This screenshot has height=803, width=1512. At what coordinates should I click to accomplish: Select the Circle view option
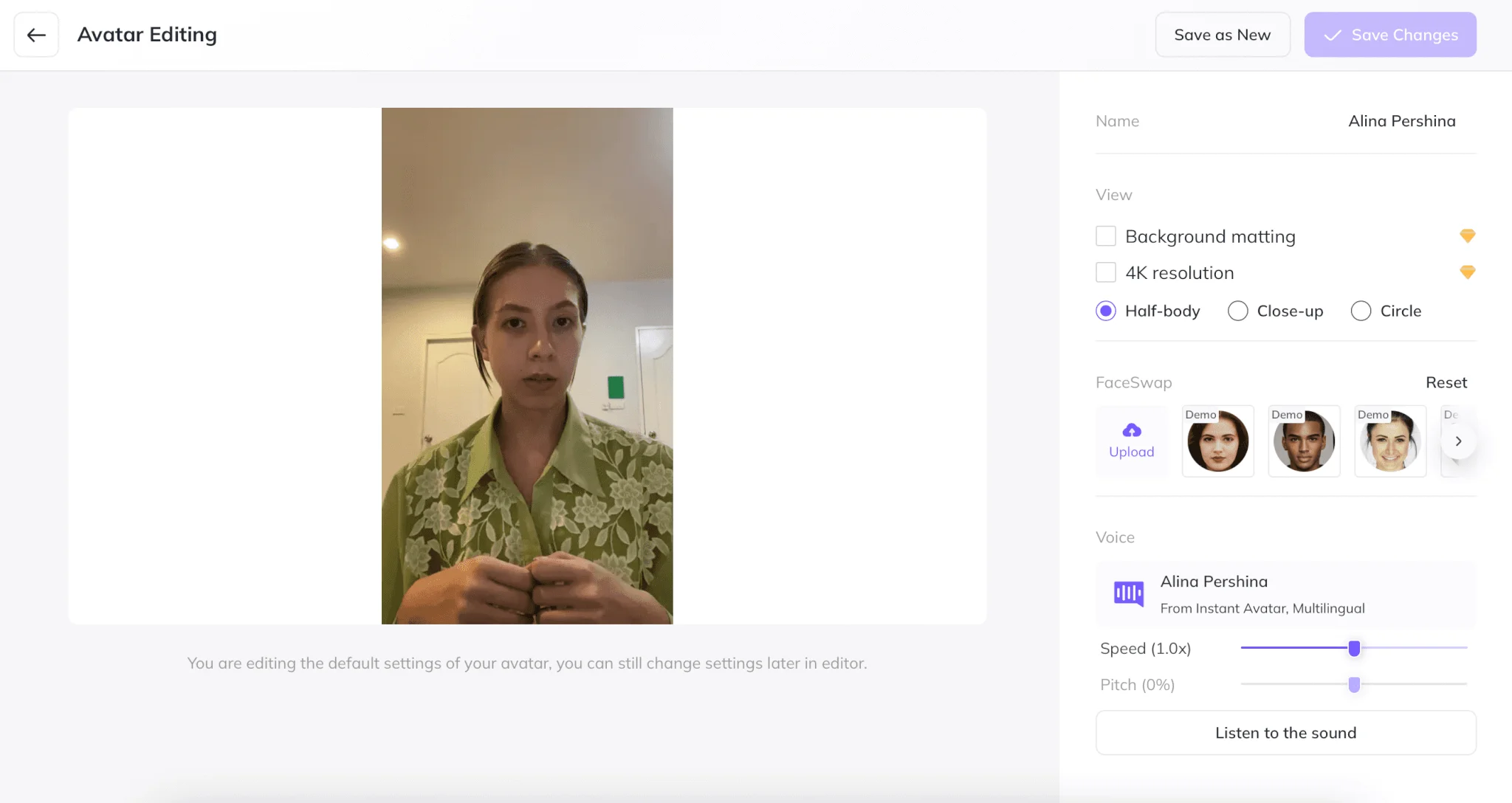click(x=1361, y=311)
